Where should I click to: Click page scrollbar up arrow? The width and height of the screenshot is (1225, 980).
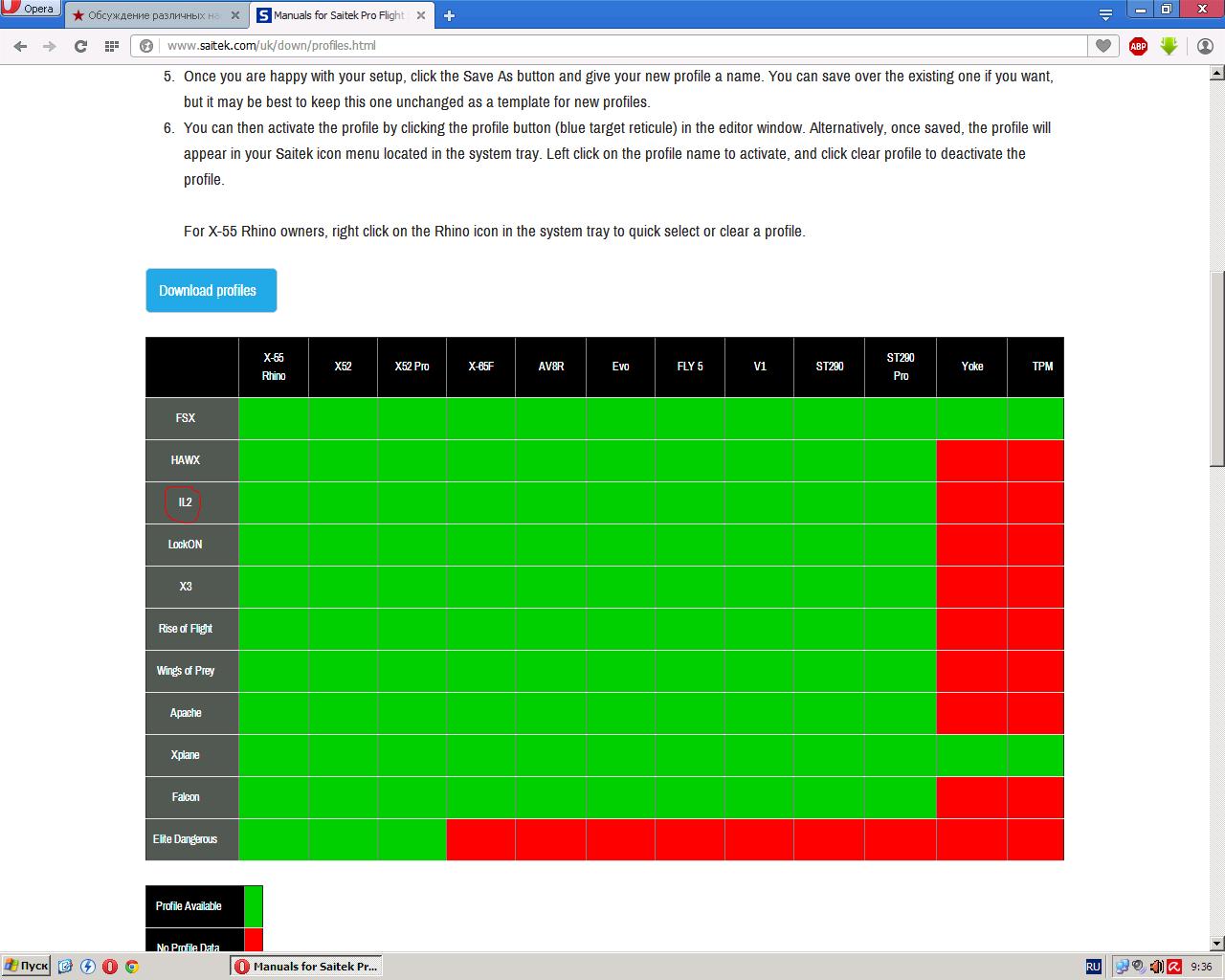point(1217,72)
